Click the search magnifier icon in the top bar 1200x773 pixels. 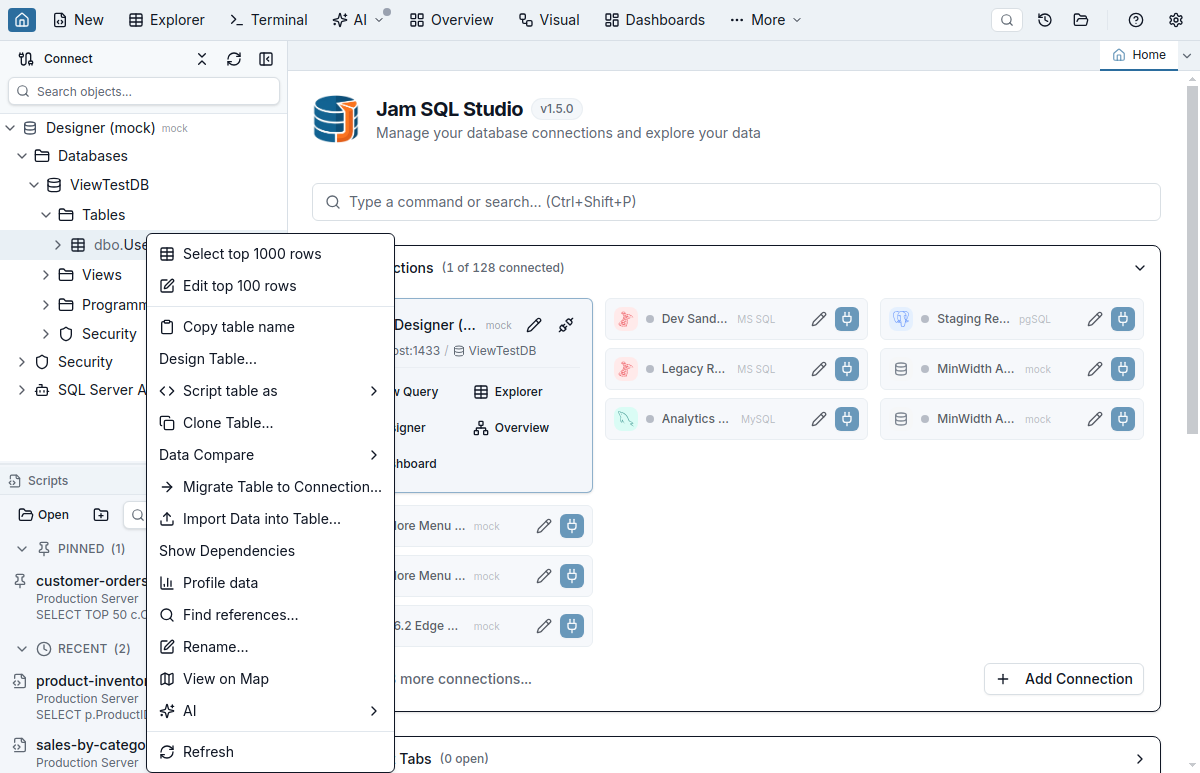(1007, 20)
